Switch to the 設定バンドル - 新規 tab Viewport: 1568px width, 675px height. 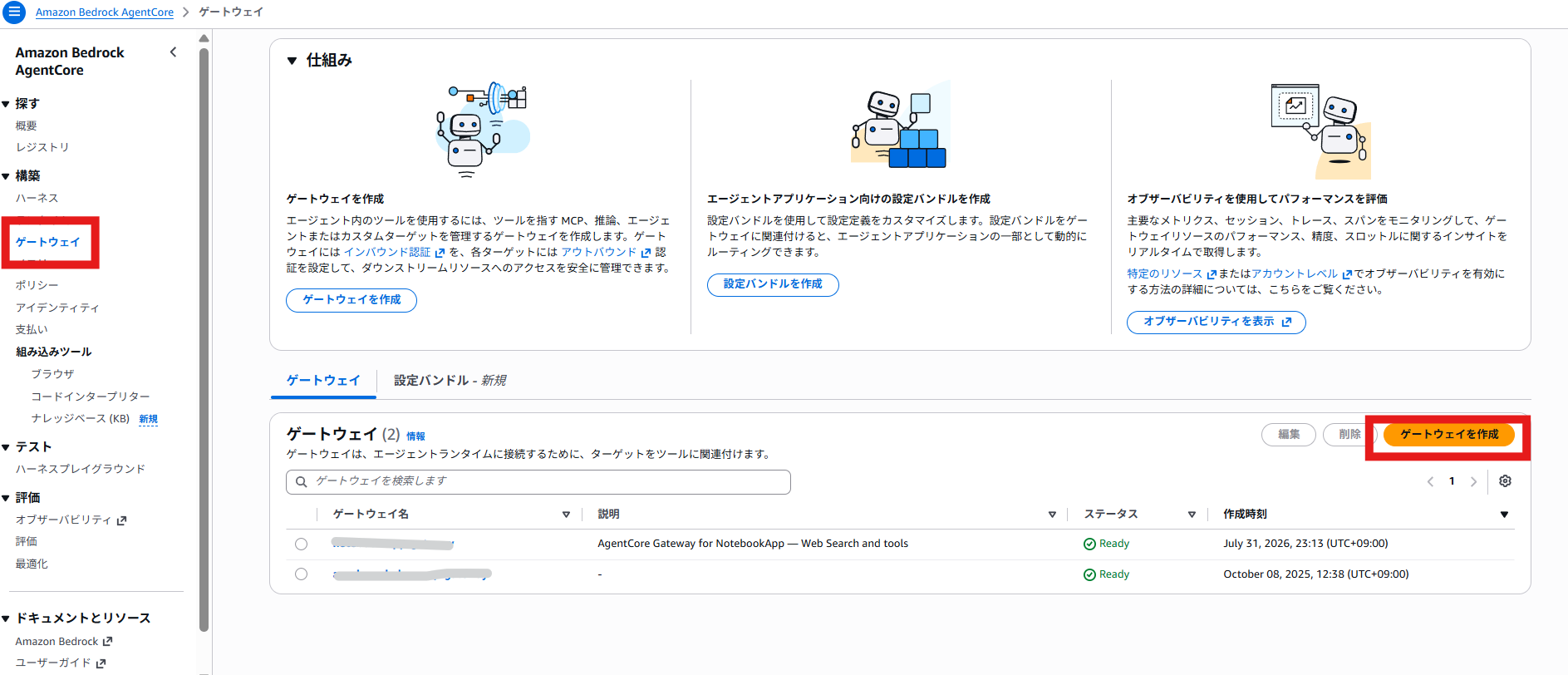pyautogui.click(x=450, y=381)
